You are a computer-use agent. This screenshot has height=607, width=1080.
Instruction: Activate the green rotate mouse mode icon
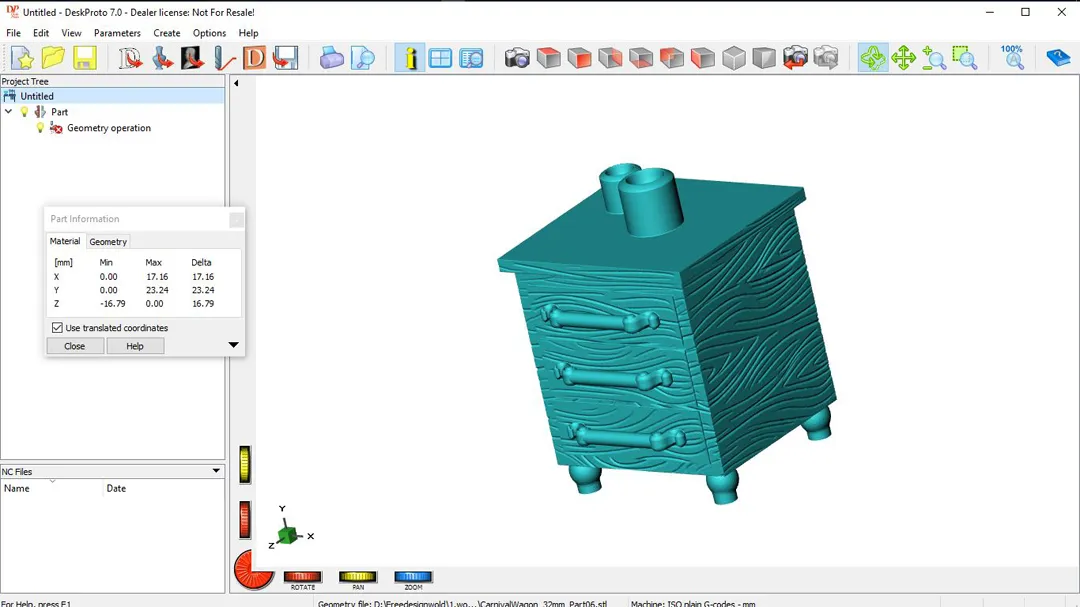tap(873, 58)
